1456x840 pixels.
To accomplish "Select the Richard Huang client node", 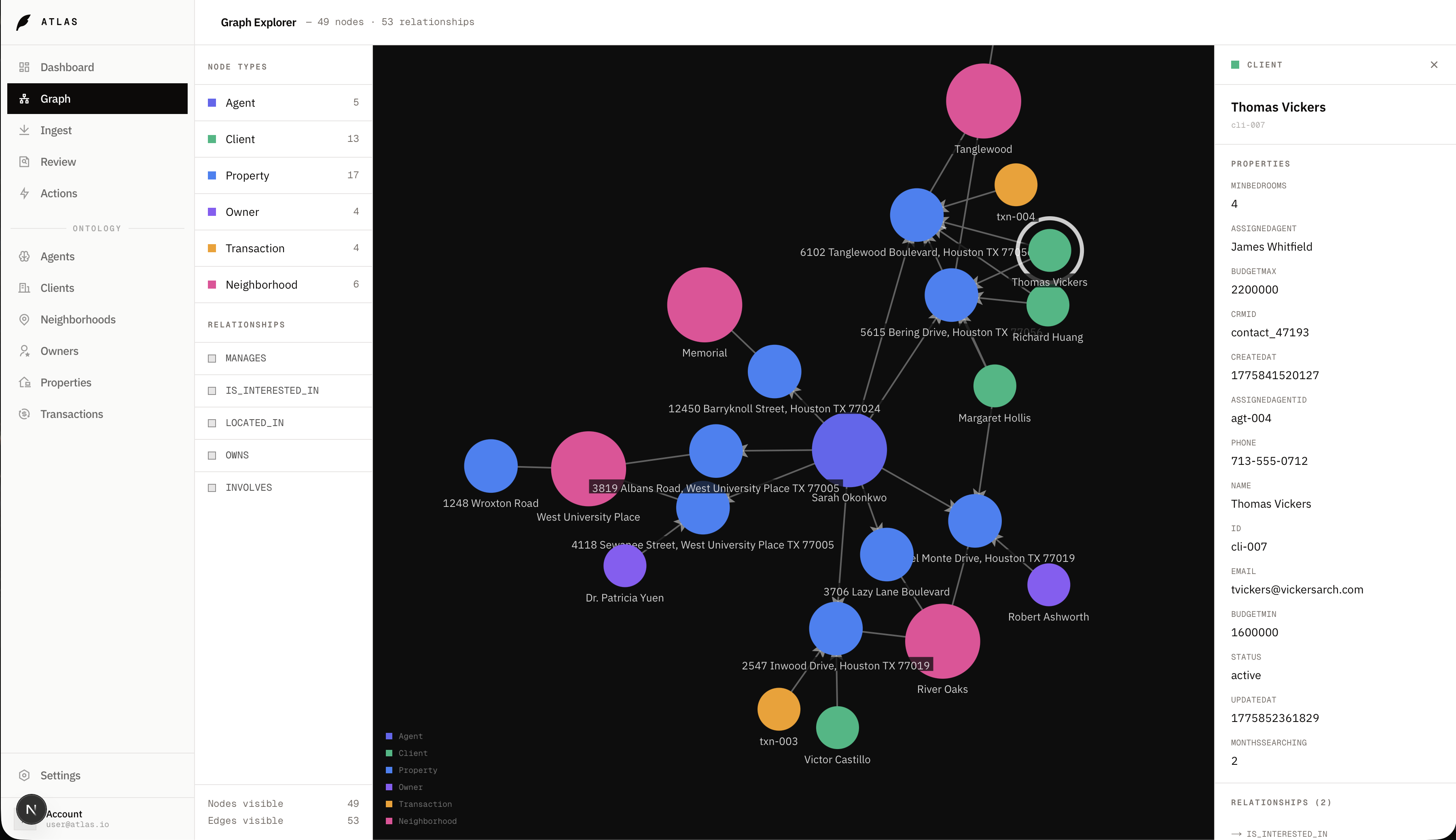I will pyautogui.click(x=1048, y=305).
